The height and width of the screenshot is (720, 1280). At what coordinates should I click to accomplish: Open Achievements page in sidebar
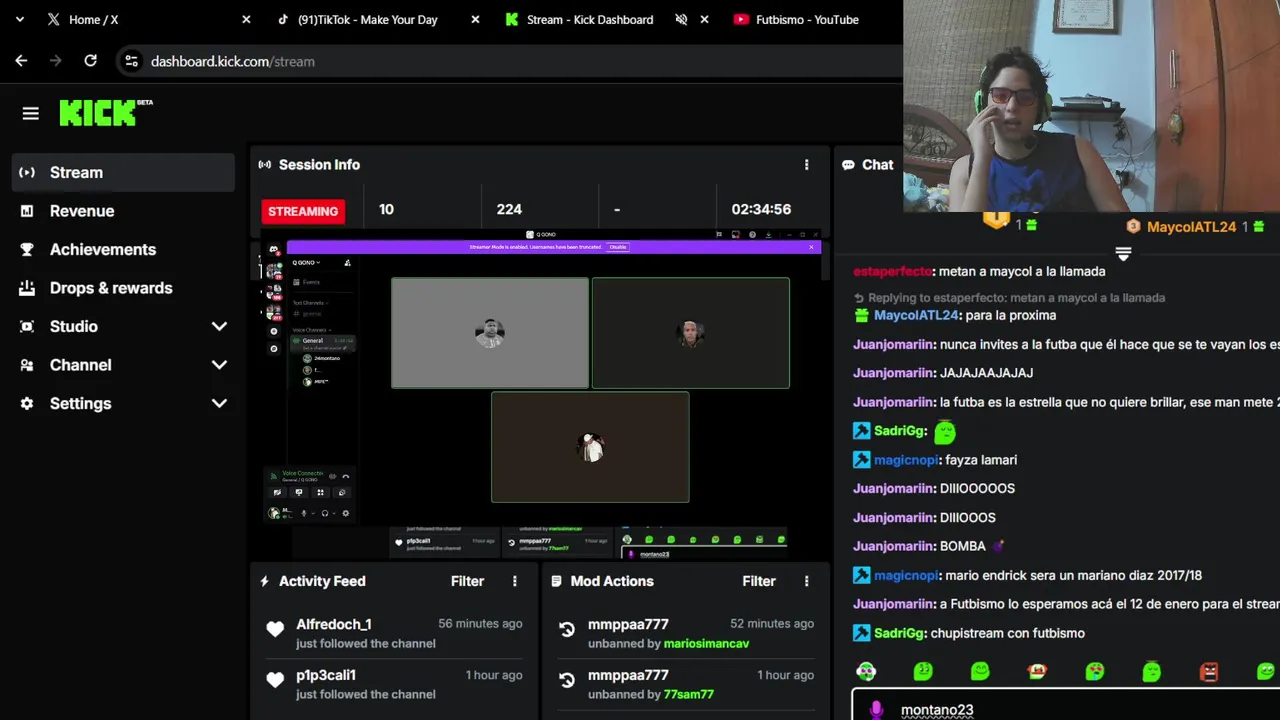(123, 250)
